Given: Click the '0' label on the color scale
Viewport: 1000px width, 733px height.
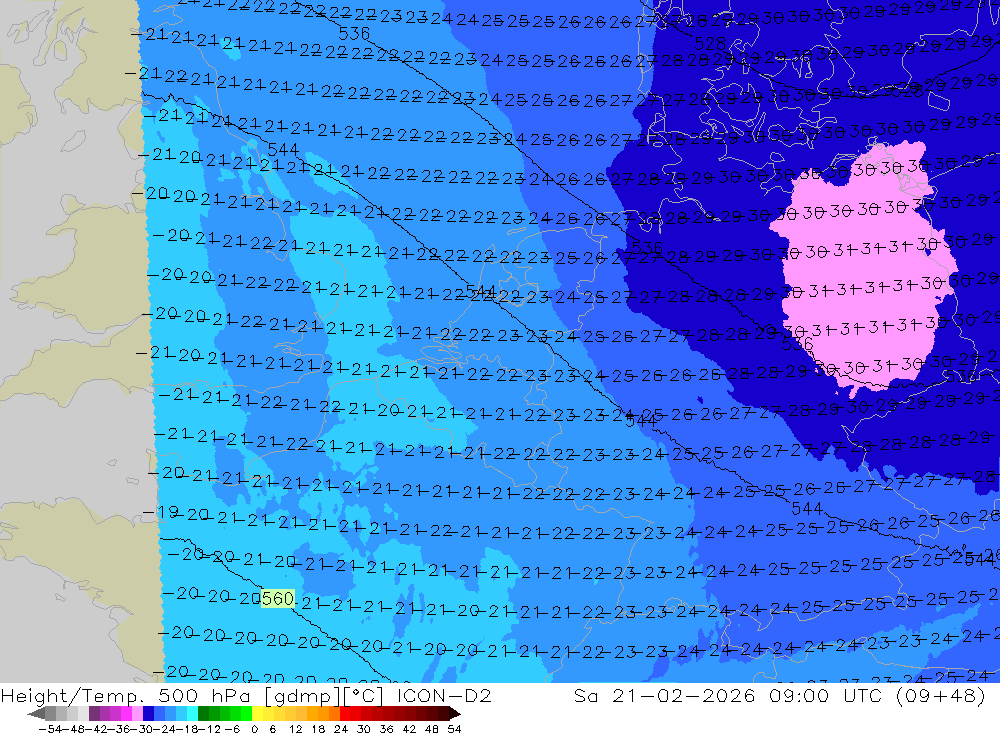Looking at the screenshot, I should 254,729.
